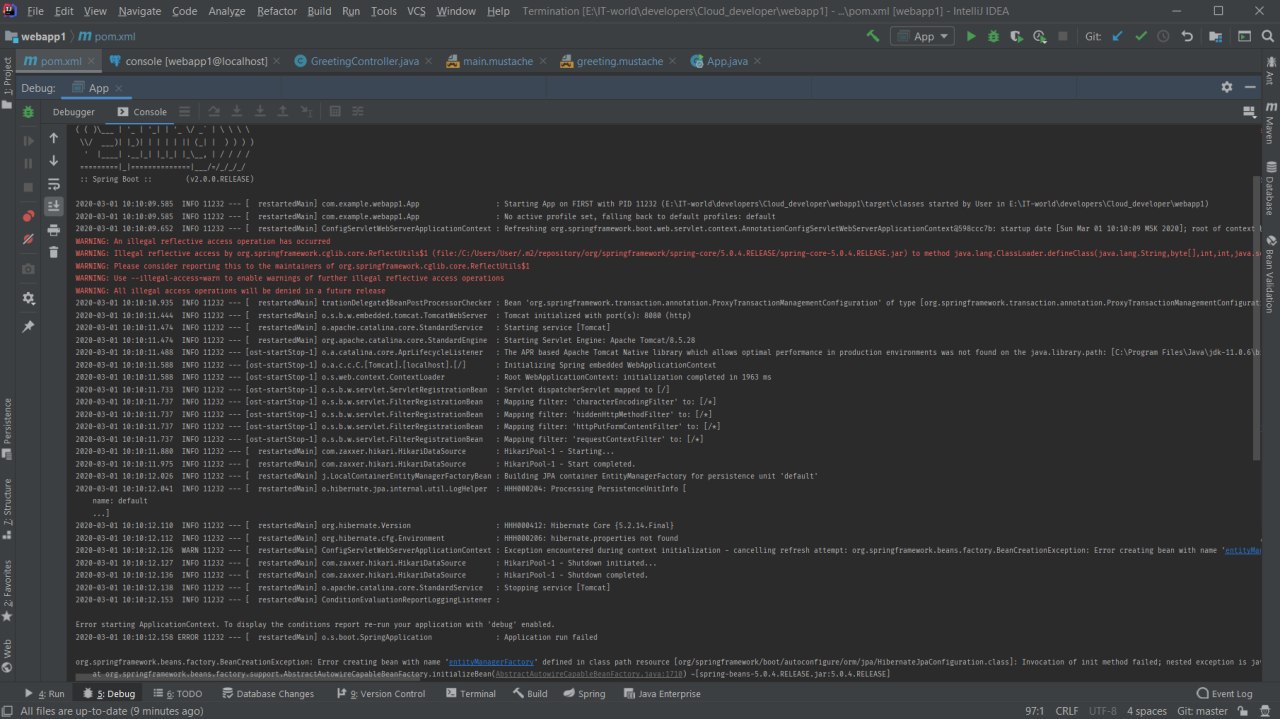Expand the Maven side panel
The width and height of the screenshot is (1280, 719).
1270,122
